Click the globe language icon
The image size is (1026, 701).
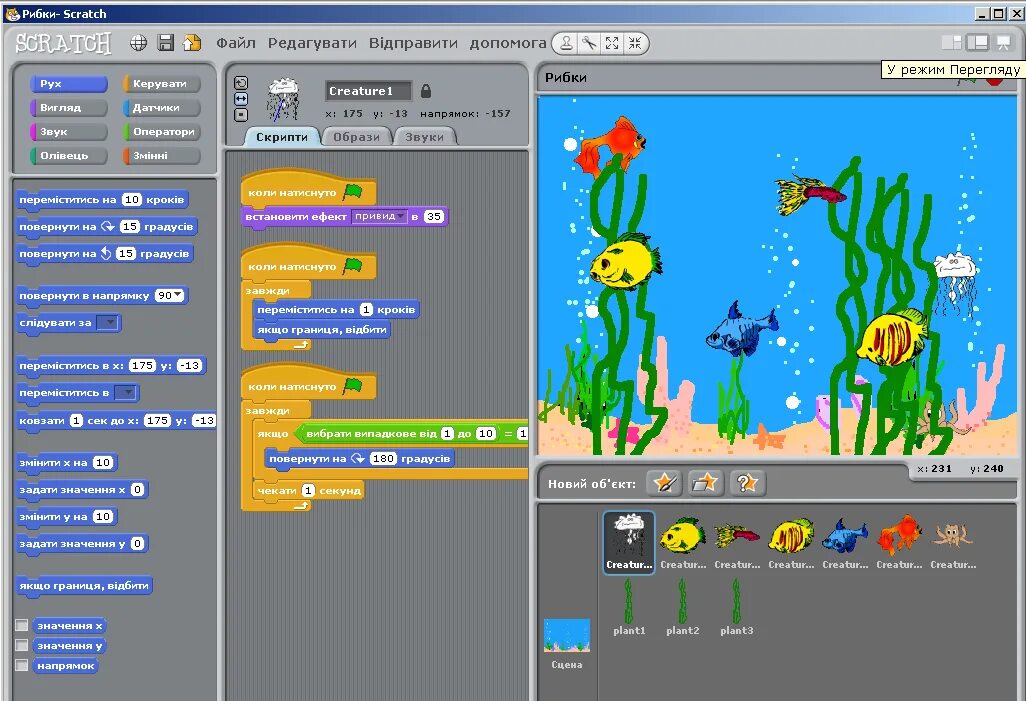(x=138, y=43)
